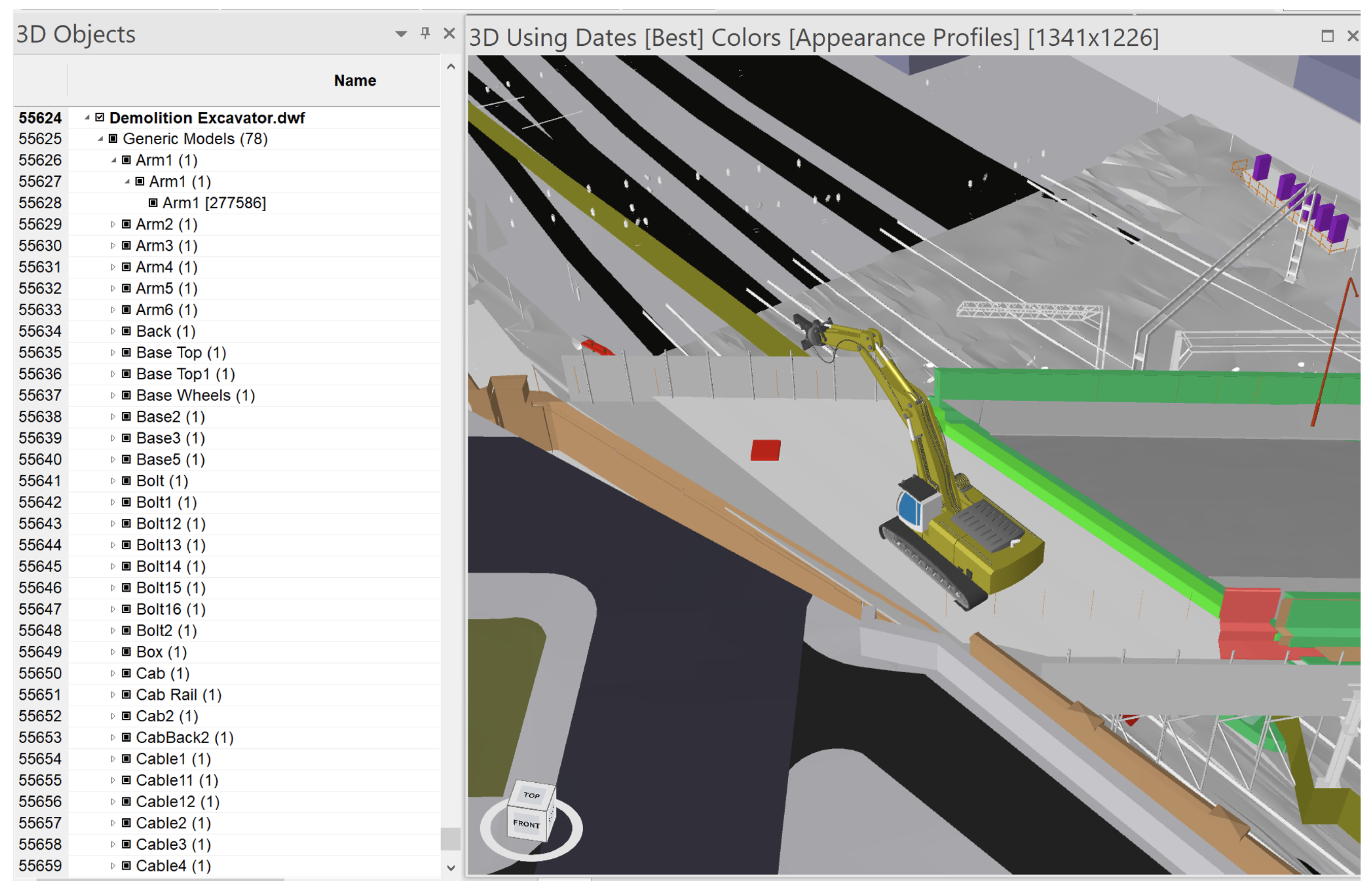Maximize the 3D view window

coord(1327,36)
